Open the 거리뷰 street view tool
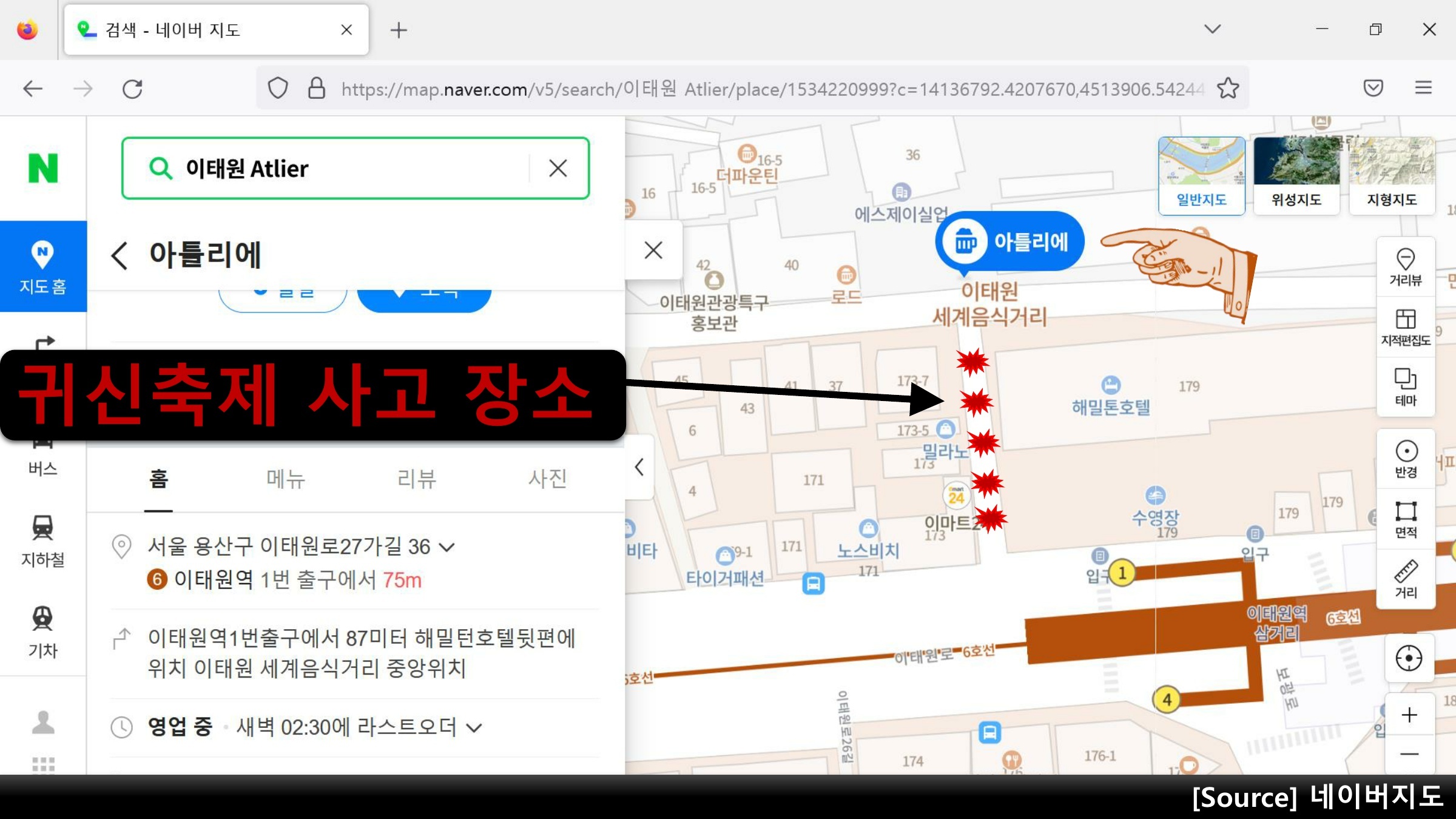1456x819 pixels. pos(1405,266)
